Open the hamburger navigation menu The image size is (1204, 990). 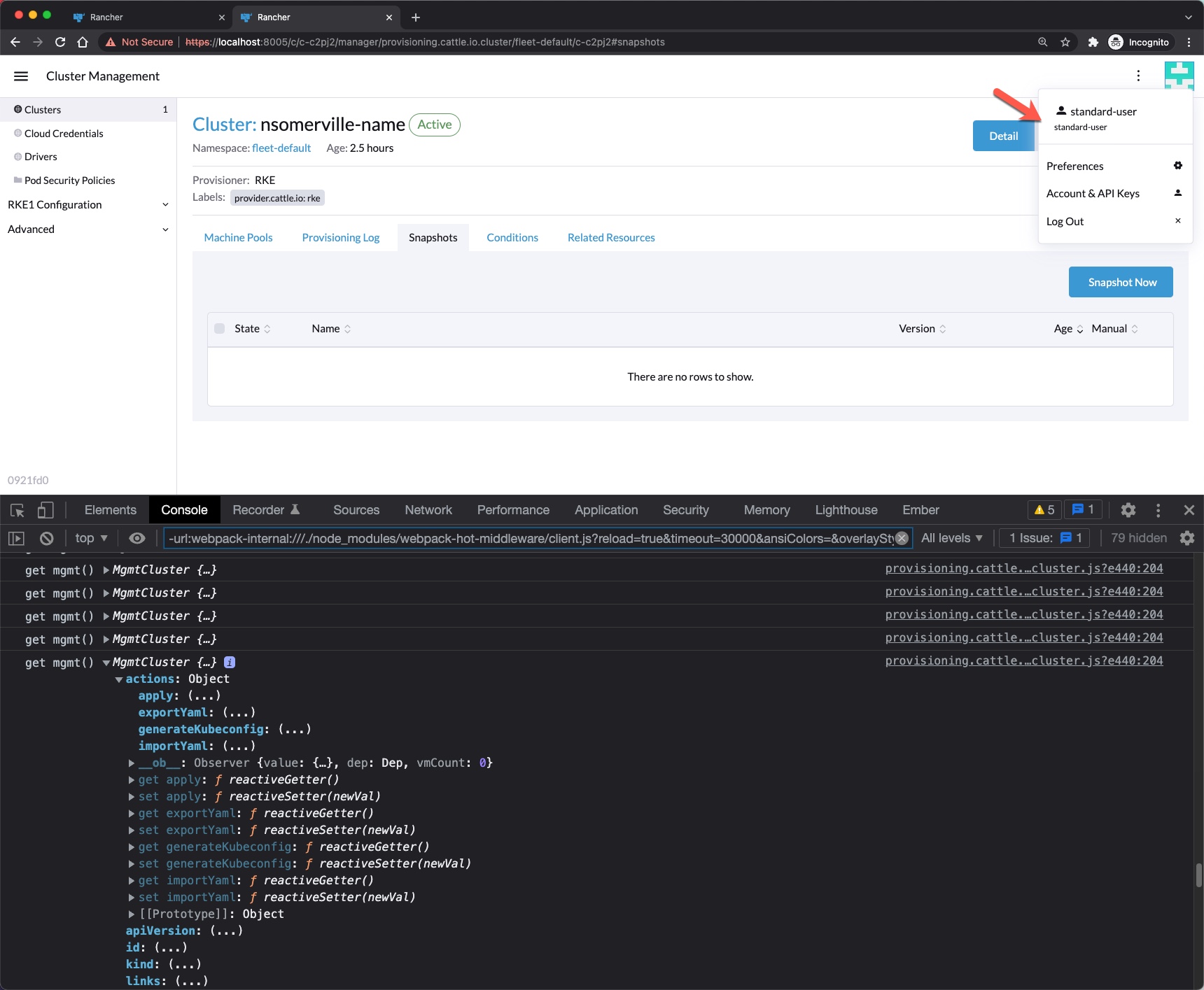click(x=21, y=76)
